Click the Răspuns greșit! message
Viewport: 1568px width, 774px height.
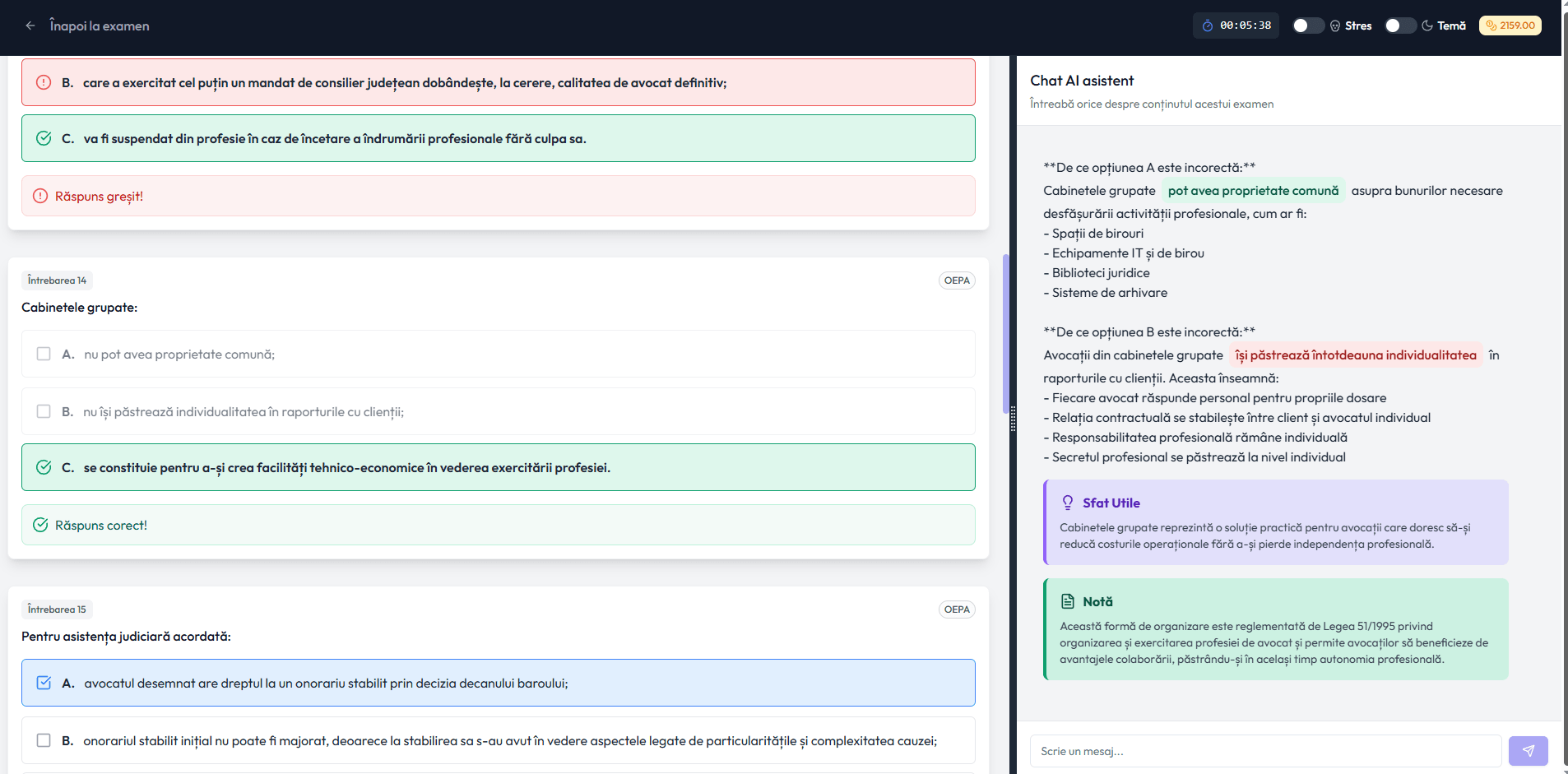499,196
